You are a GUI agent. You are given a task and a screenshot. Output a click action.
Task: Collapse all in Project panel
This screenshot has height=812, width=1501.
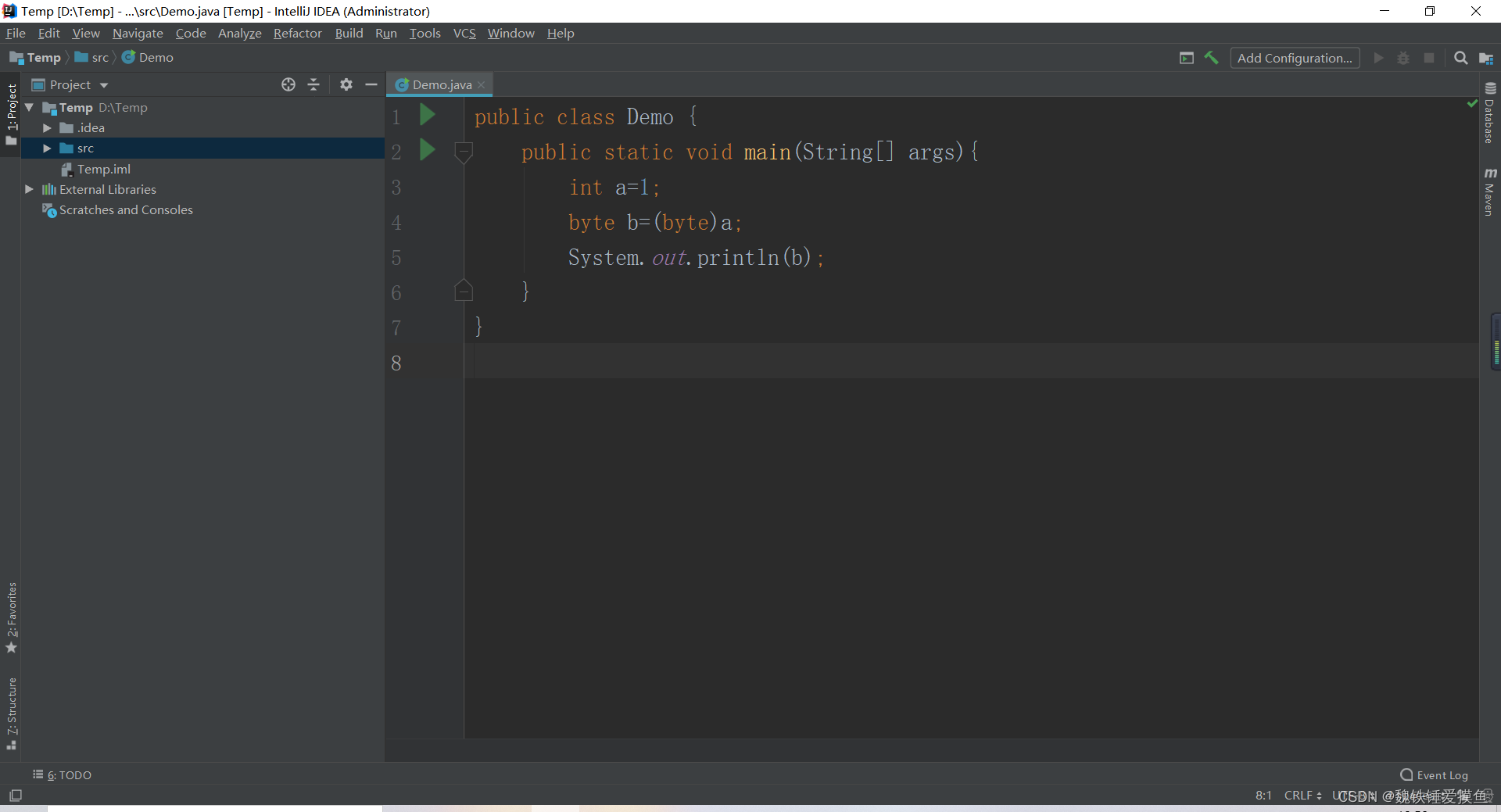coord(313,84)
